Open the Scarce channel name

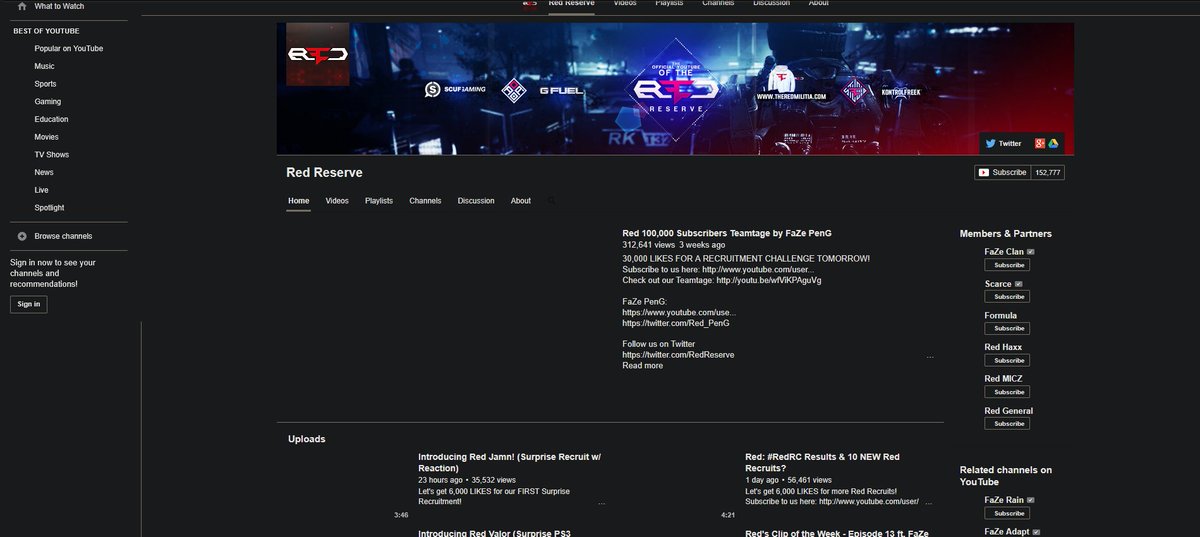(998, 284)
